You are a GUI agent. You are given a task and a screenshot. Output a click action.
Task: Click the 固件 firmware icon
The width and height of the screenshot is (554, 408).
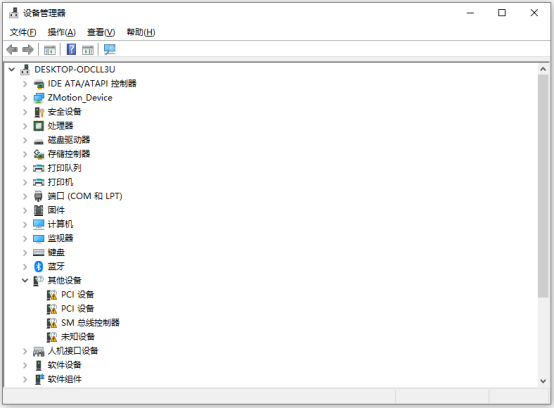(39, 210)
